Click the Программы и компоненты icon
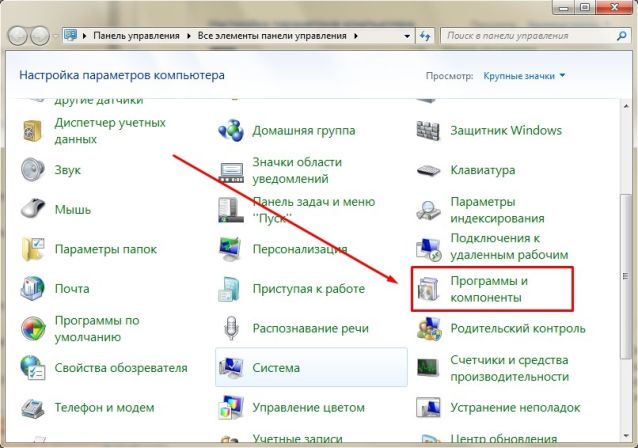 click(428, 288)
